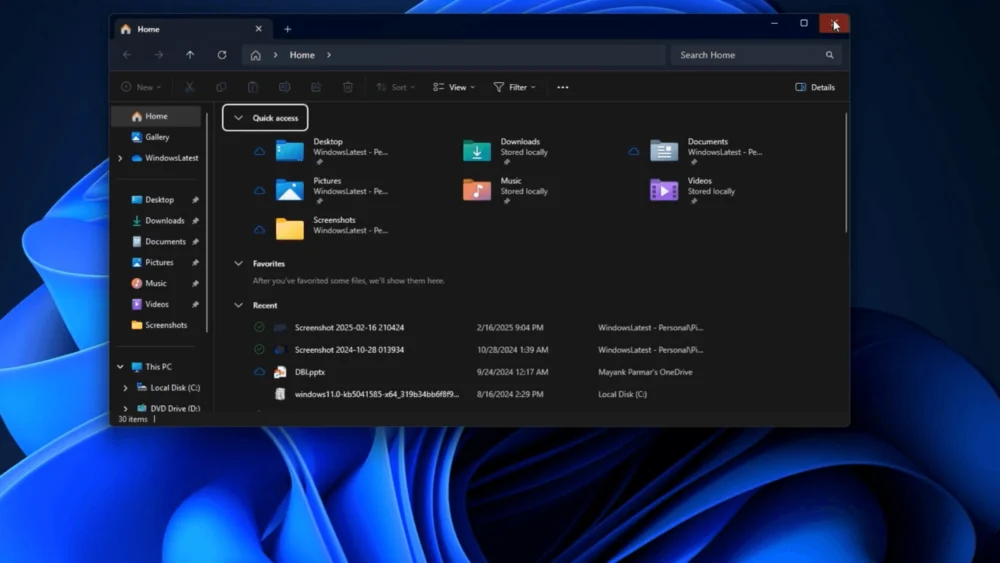Open the Sort dropdown menu
Screen dimensions: 1000x563
click(x=395, y=87)
